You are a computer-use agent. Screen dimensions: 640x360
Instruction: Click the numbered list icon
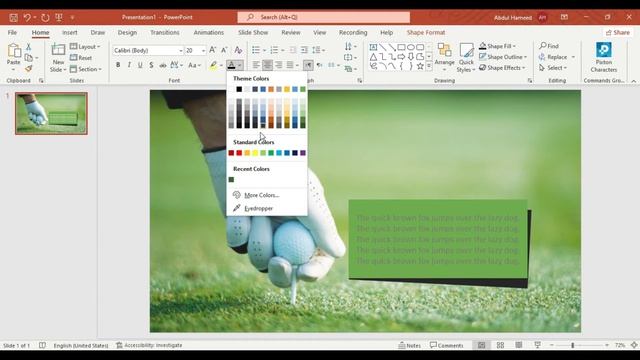274,50
